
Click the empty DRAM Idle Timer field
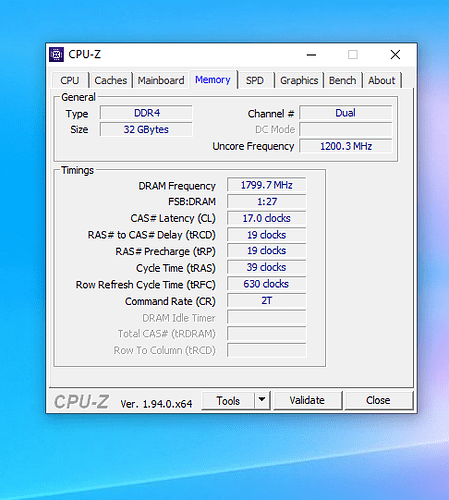coord(267,317)
